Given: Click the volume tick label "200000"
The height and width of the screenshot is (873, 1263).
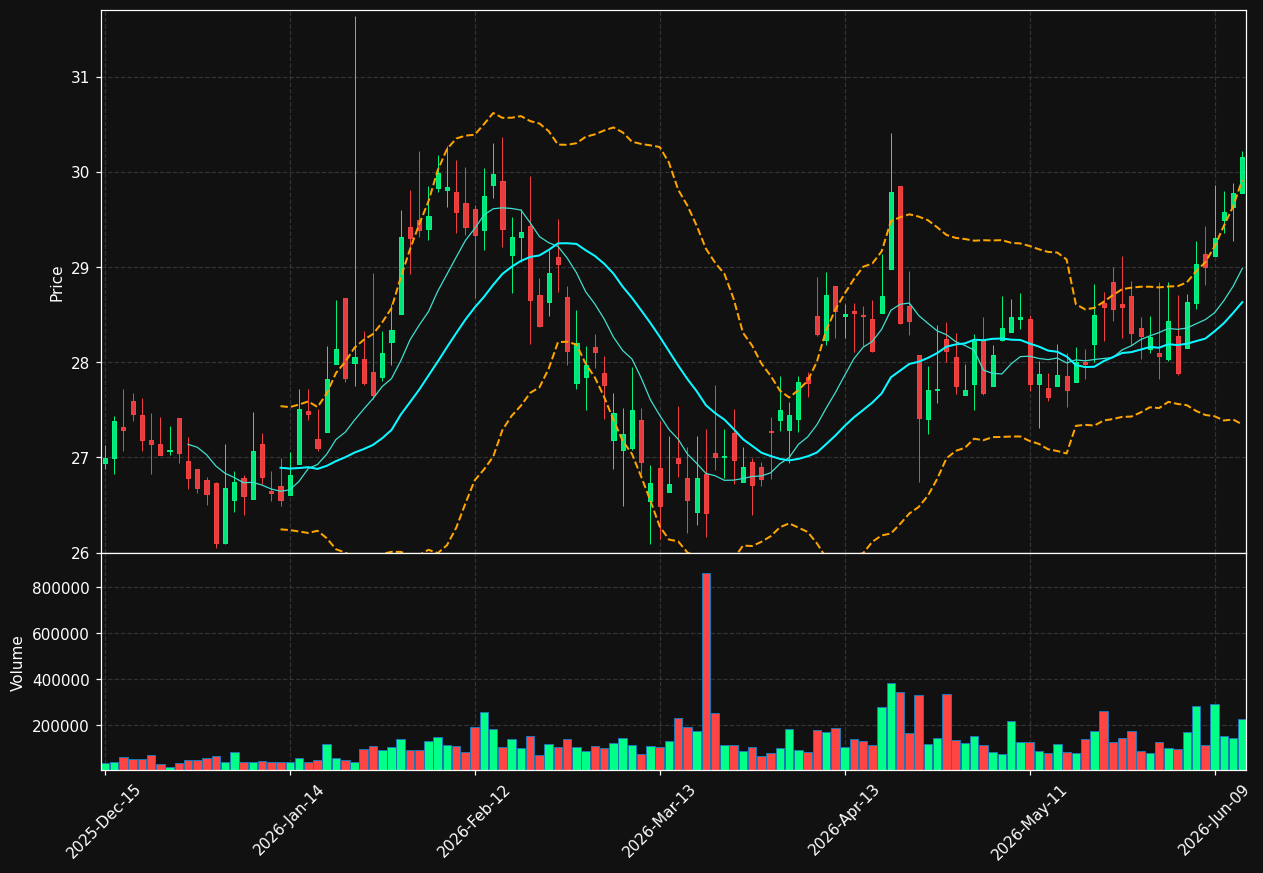Looking at the screenshot, I should [x=61, y=726].
